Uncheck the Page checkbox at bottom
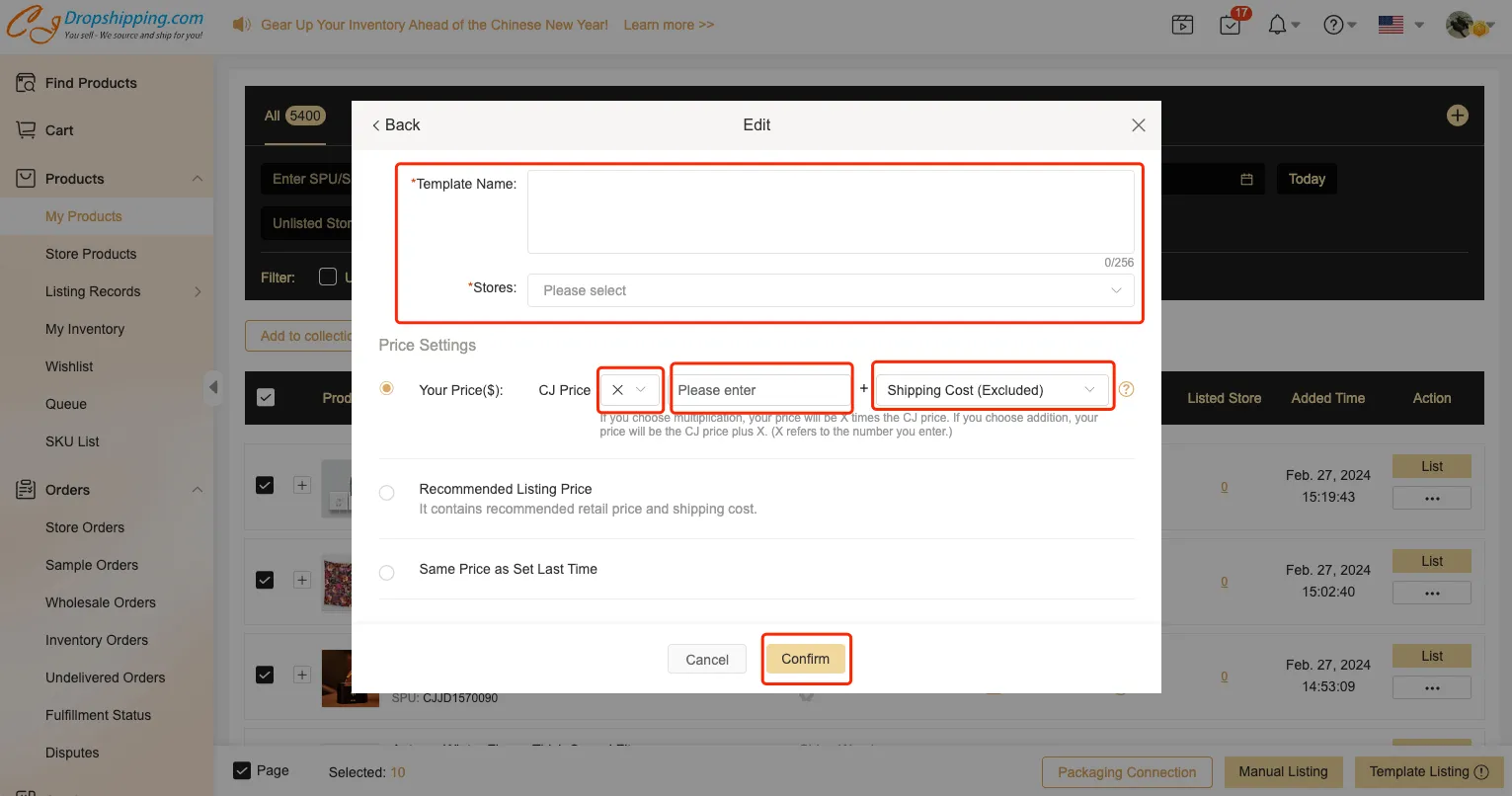The width and height of the screenshot is (1512, 796). [242, 770]
